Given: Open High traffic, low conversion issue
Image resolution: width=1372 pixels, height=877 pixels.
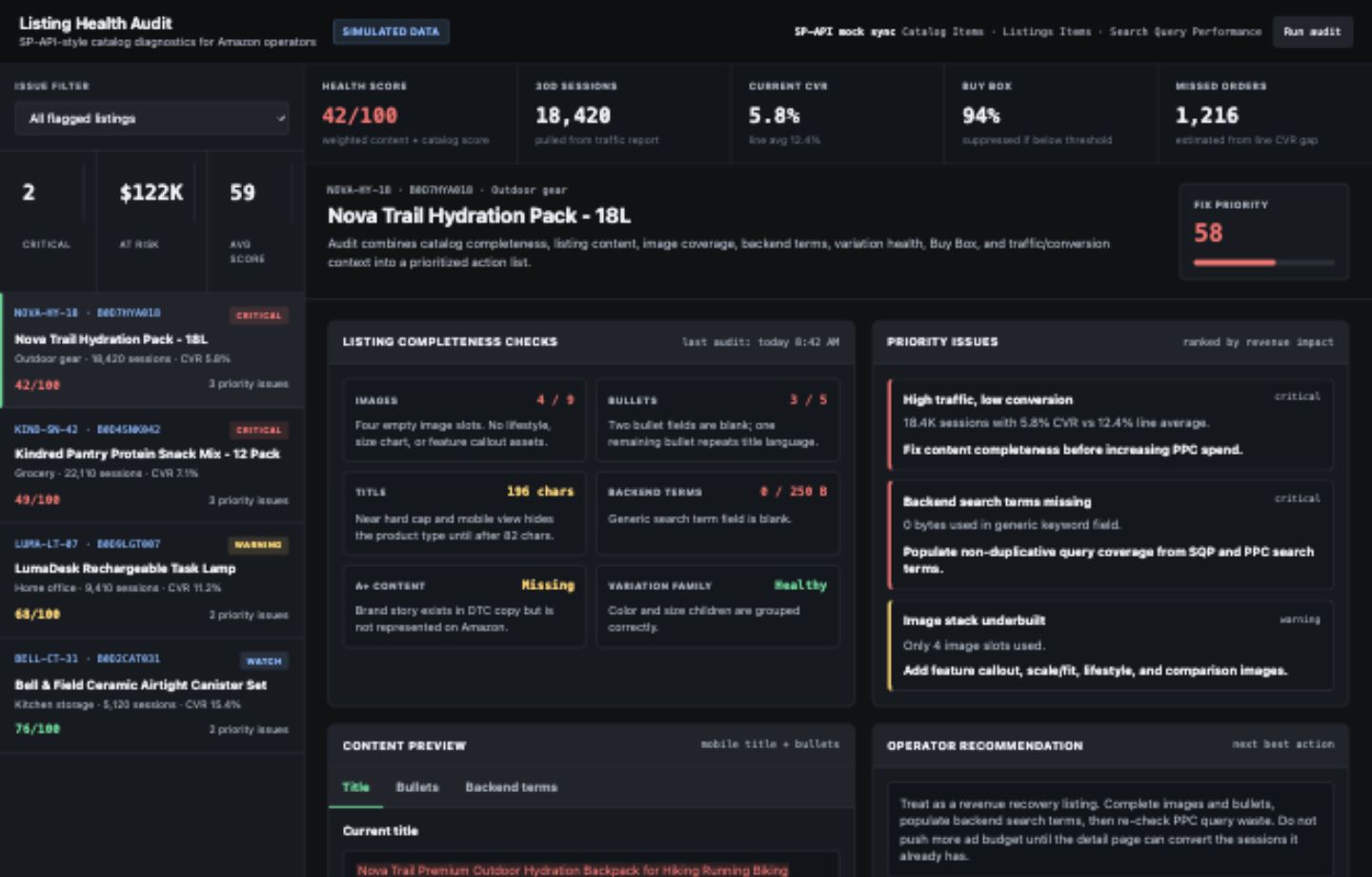Looking at the screenshot, I should 1111,424.
